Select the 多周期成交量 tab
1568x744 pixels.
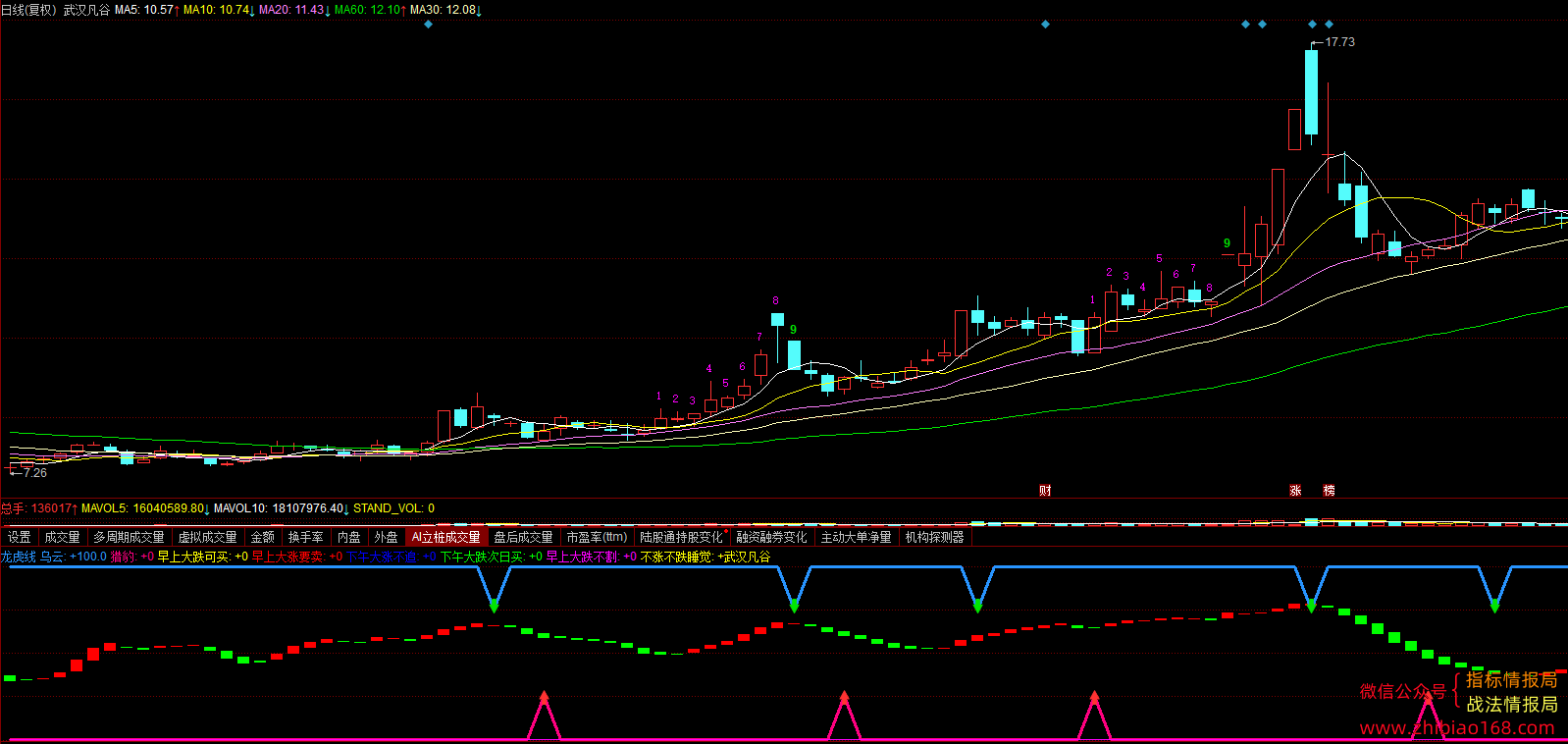(129, 537)
